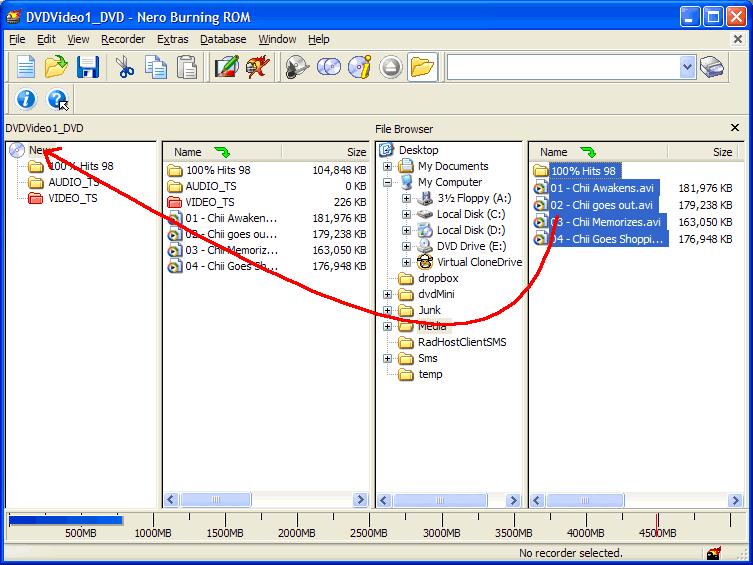Screen dimensions: 753x565
Task: Expand the Junk folder node
Action: 388,311
